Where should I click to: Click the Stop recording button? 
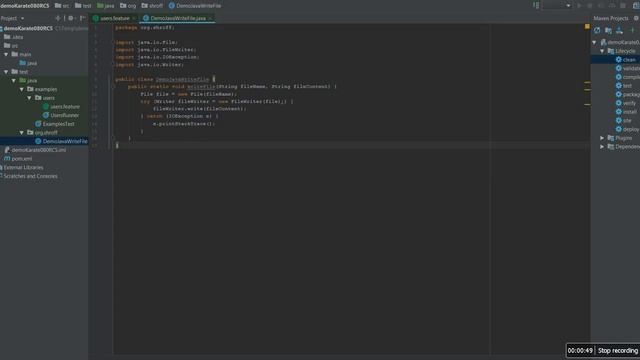click(618, 351)
